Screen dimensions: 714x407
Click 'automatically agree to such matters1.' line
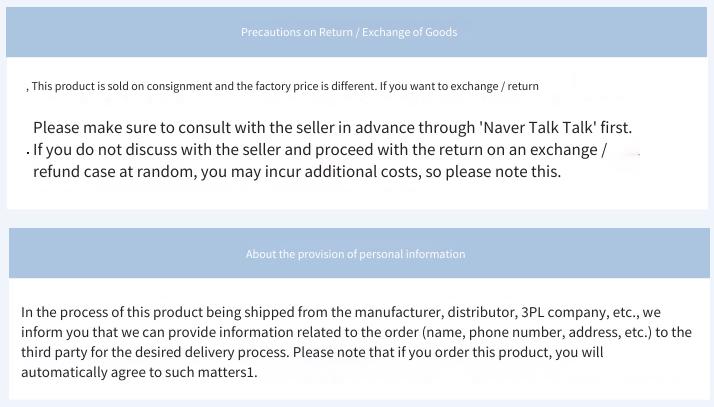pyautogui.click(x=139, y=372)
